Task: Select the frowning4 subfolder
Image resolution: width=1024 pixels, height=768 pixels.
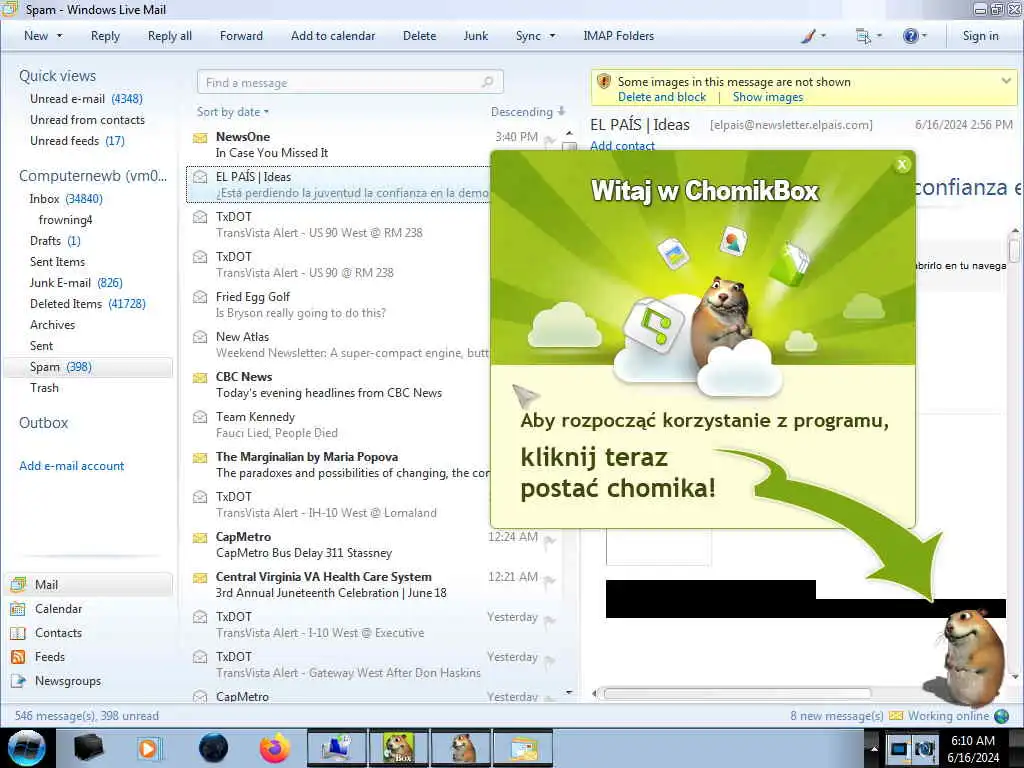Action: 65,219
